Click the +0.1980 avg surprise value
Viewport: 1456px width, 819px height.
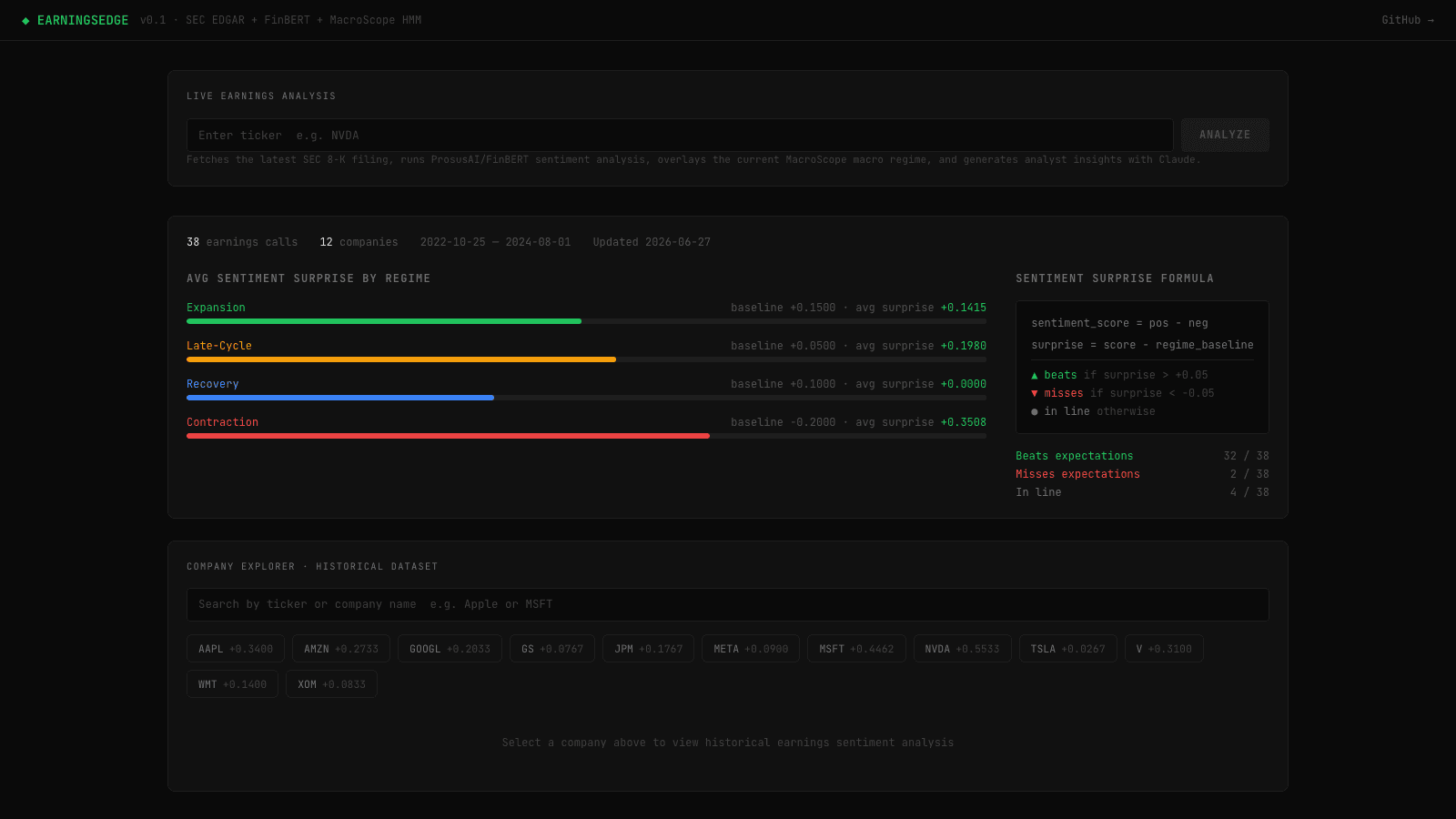point(964,346)
